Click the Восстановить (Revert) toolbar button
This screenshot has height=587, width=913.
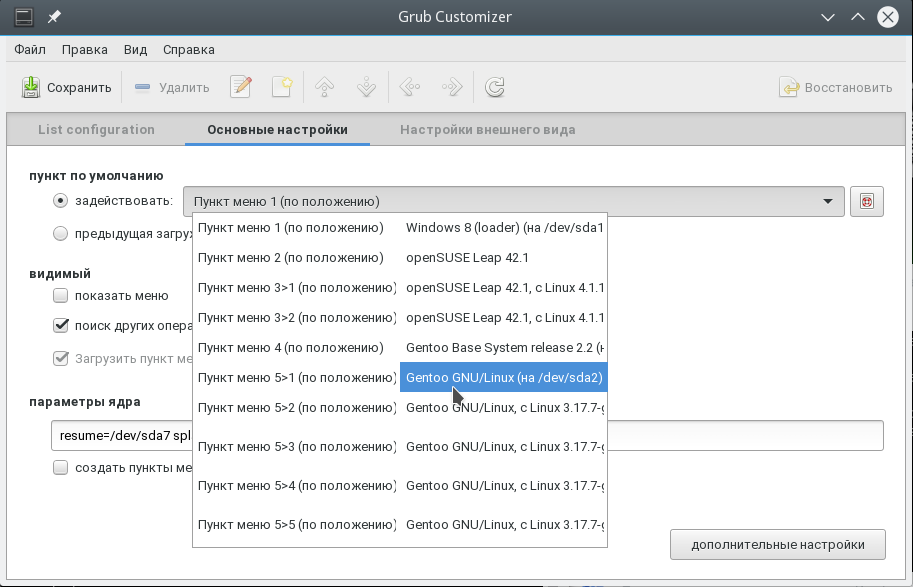(x=836, y=87)
